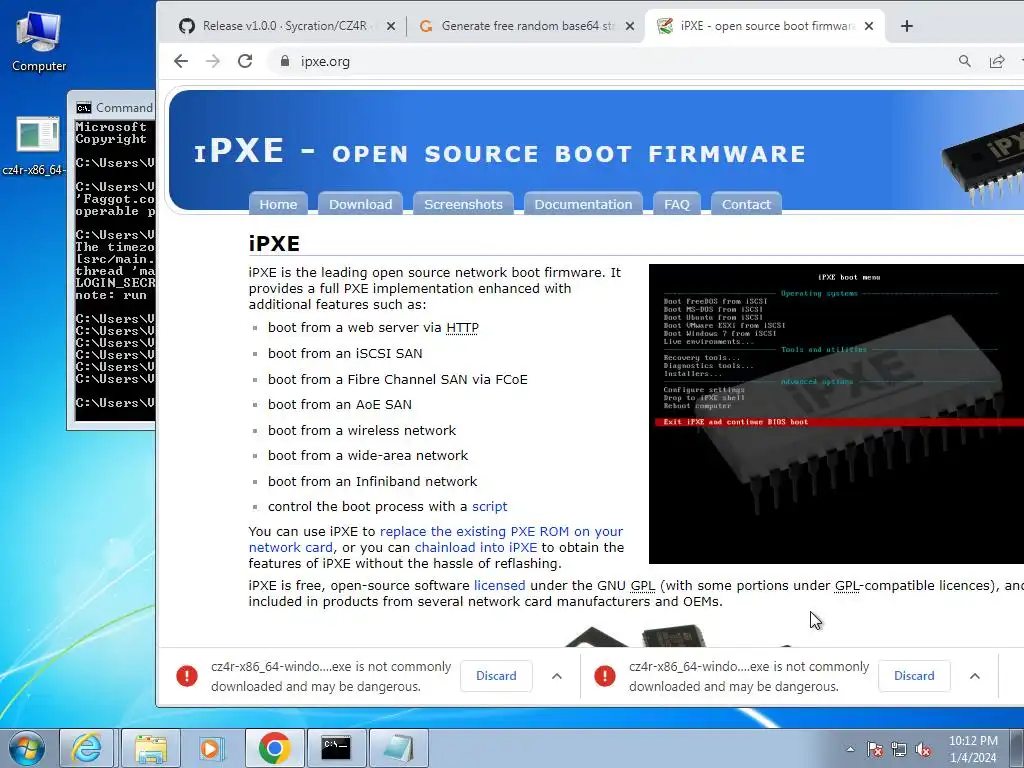Launch Internet Explorer from taskbar

click(87, 748)
